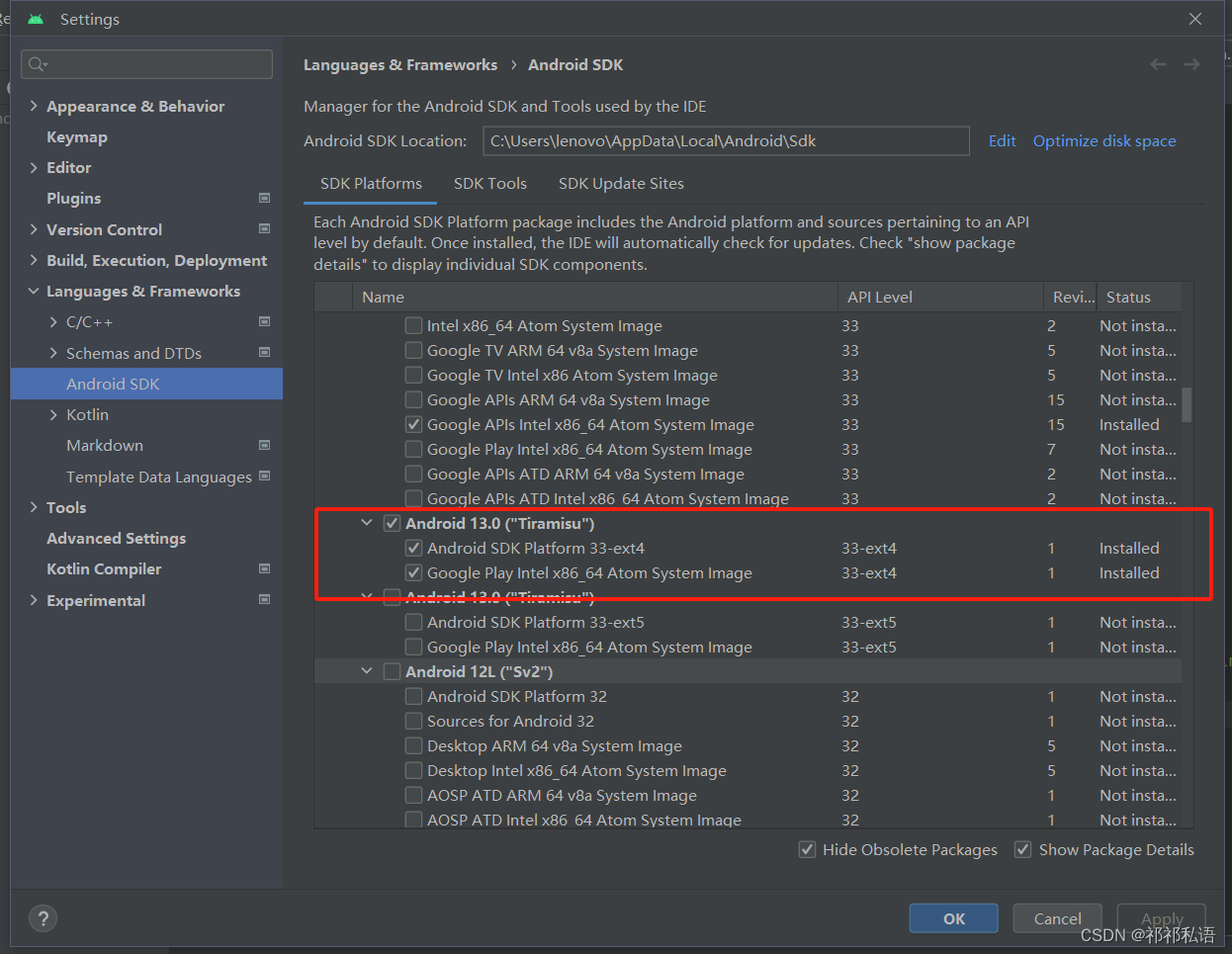This screenshot has height=954, width=1232.
Task: Expand Build, Execution, Deployment section
Action: pyautogui.click(x=34, y=260)
